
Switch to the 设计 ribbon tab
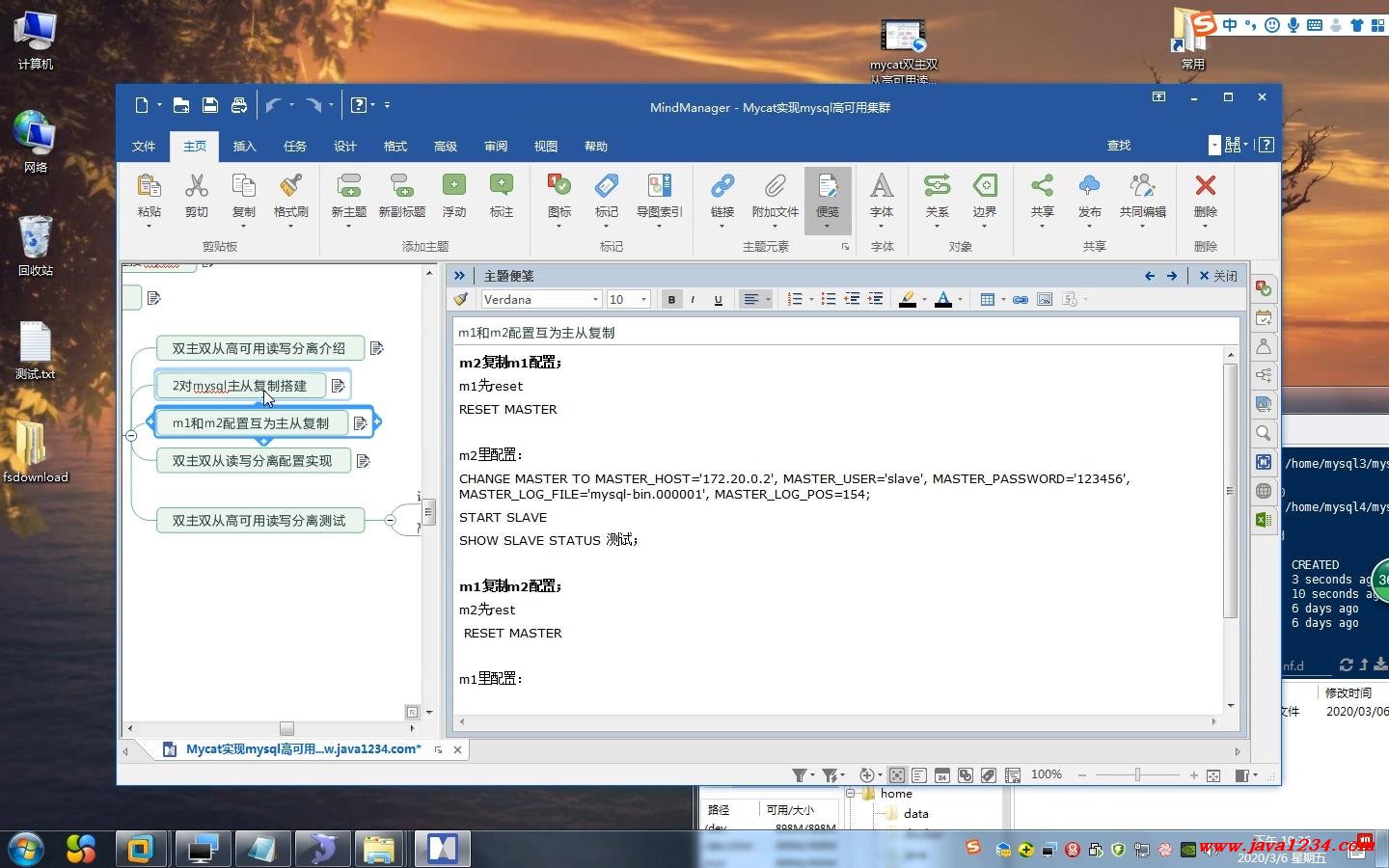pyautogui.click(x=345, y=146)
